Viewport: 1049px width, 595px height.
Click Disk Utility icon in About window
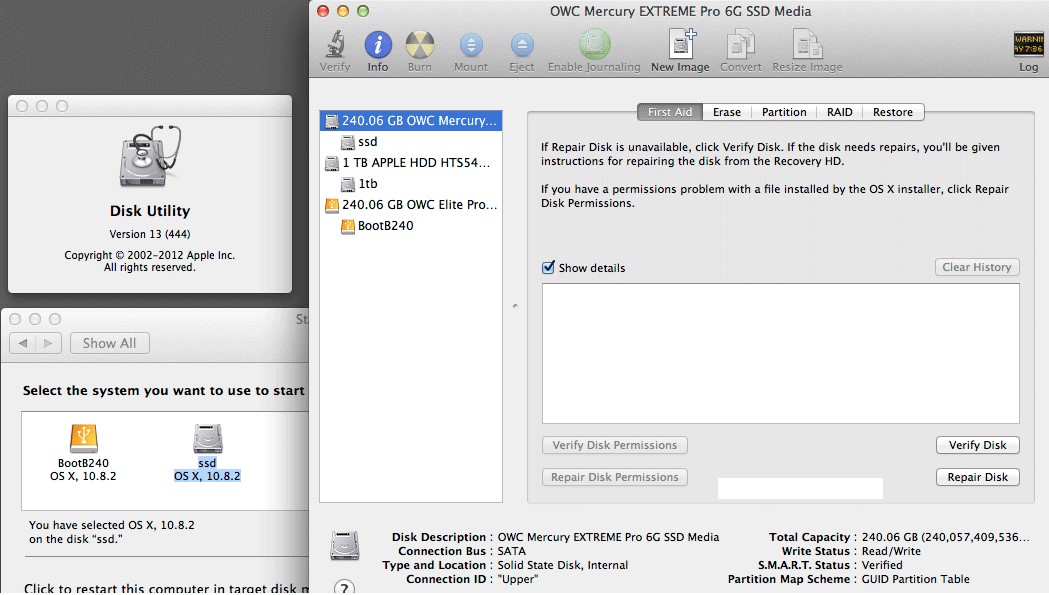coord(151,156)
